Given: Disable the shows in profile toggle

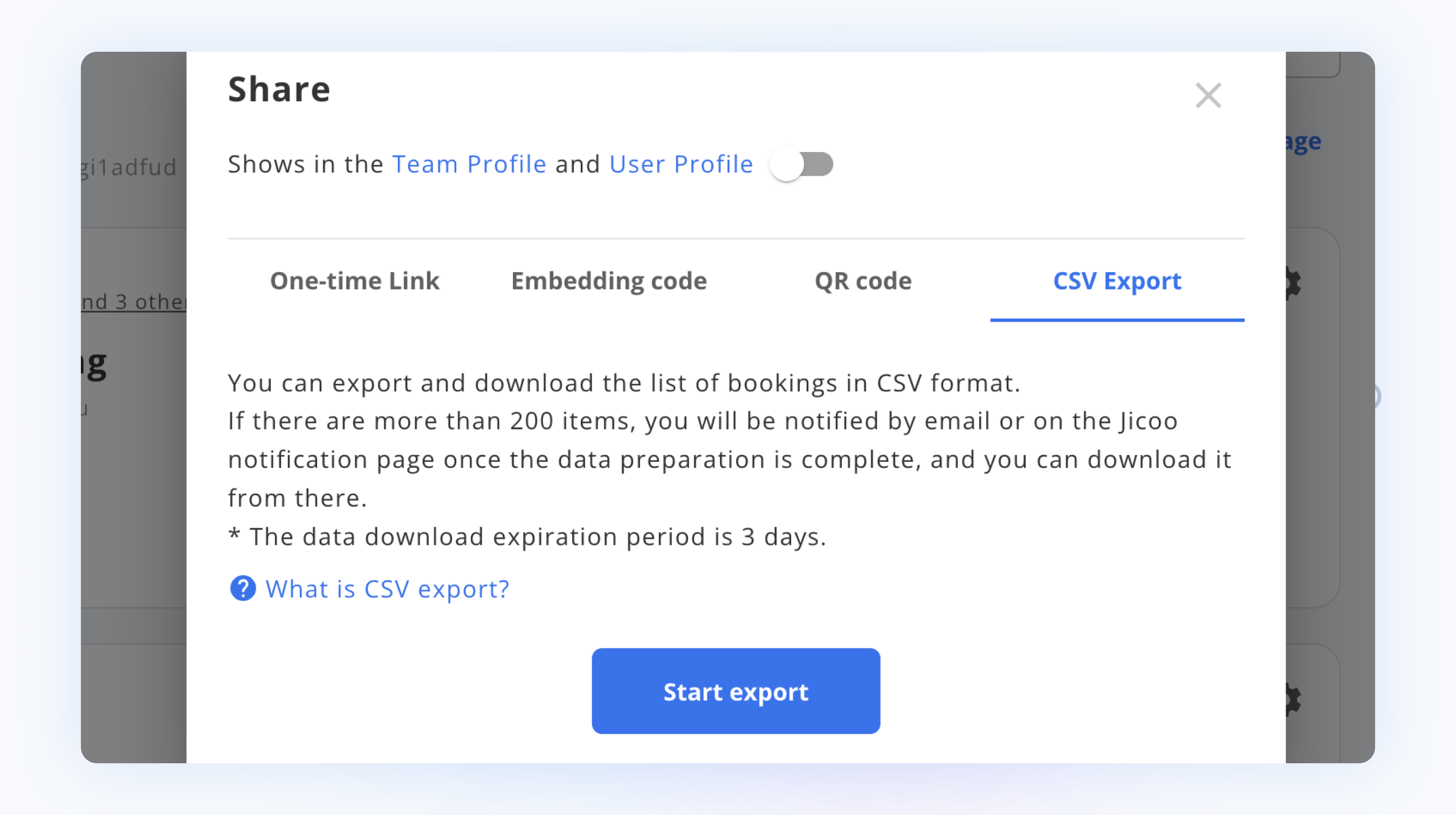Looking at the screenshot, I should point(800,164).
